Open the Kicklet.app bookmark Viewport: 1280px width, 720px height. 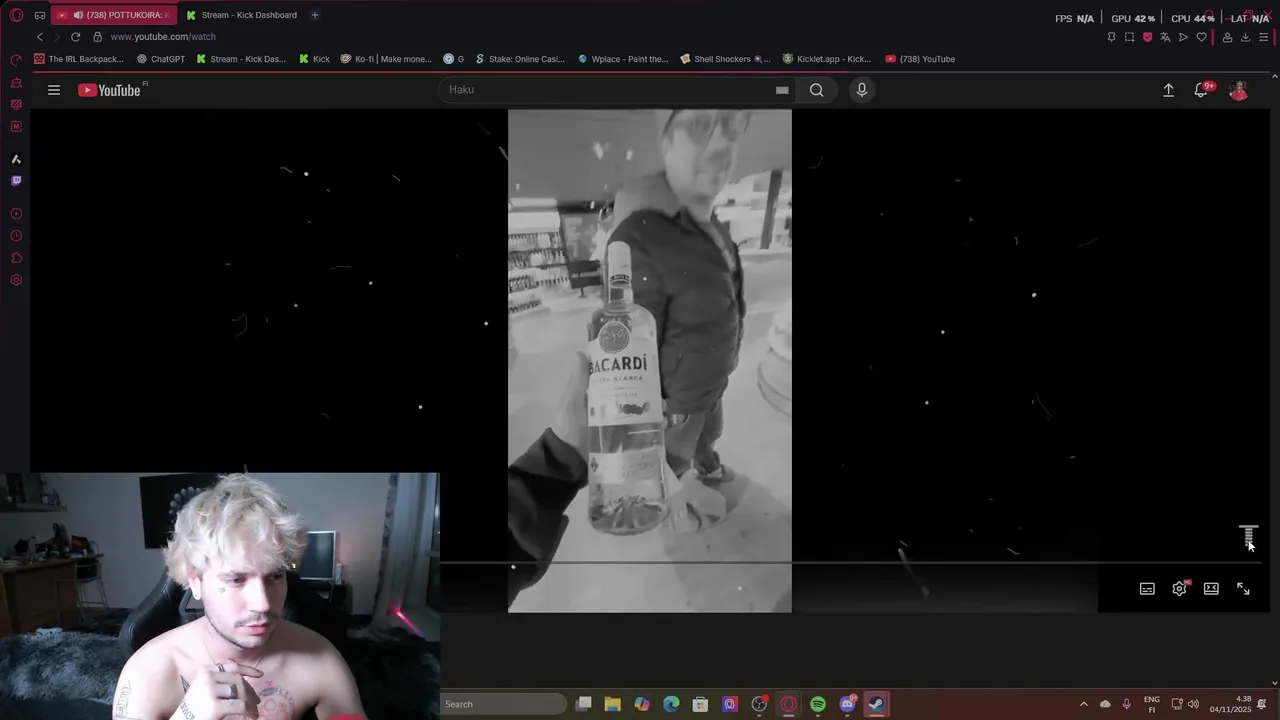(827, 59)
